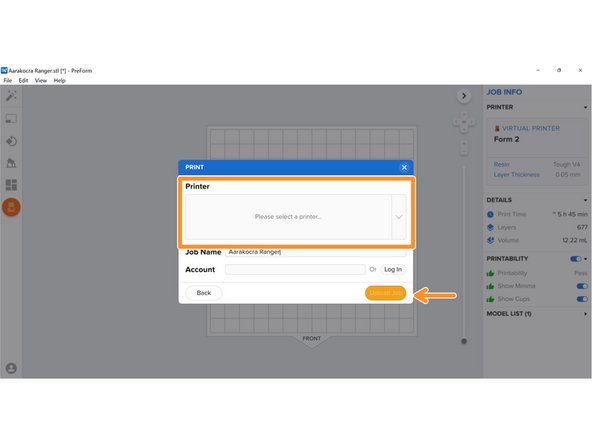Image resolution: width=592 pixels, height=444 pixels.
Task: Open the View menu
Action: coord(41,80)
